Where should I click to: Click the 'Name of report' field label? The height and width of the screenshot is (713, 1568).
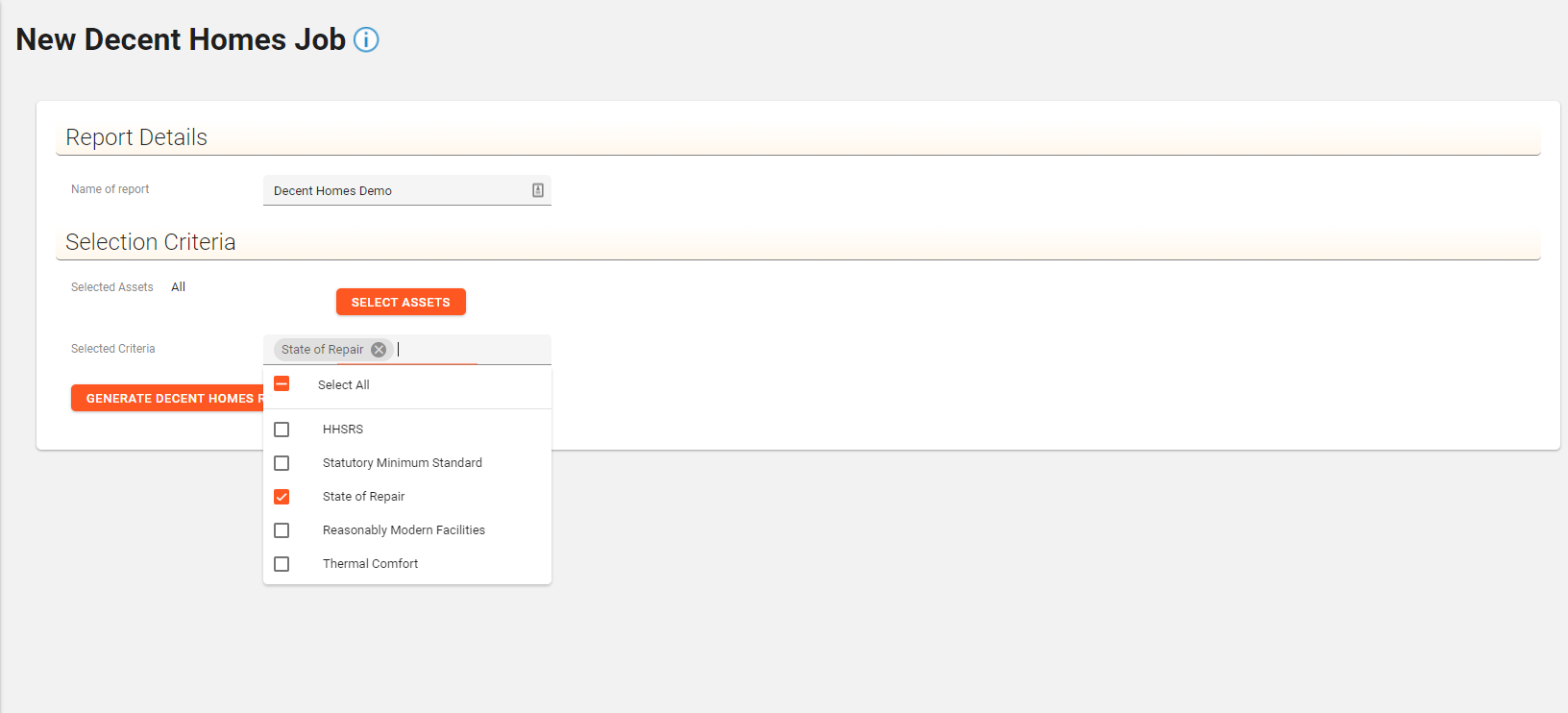[110, 189]
